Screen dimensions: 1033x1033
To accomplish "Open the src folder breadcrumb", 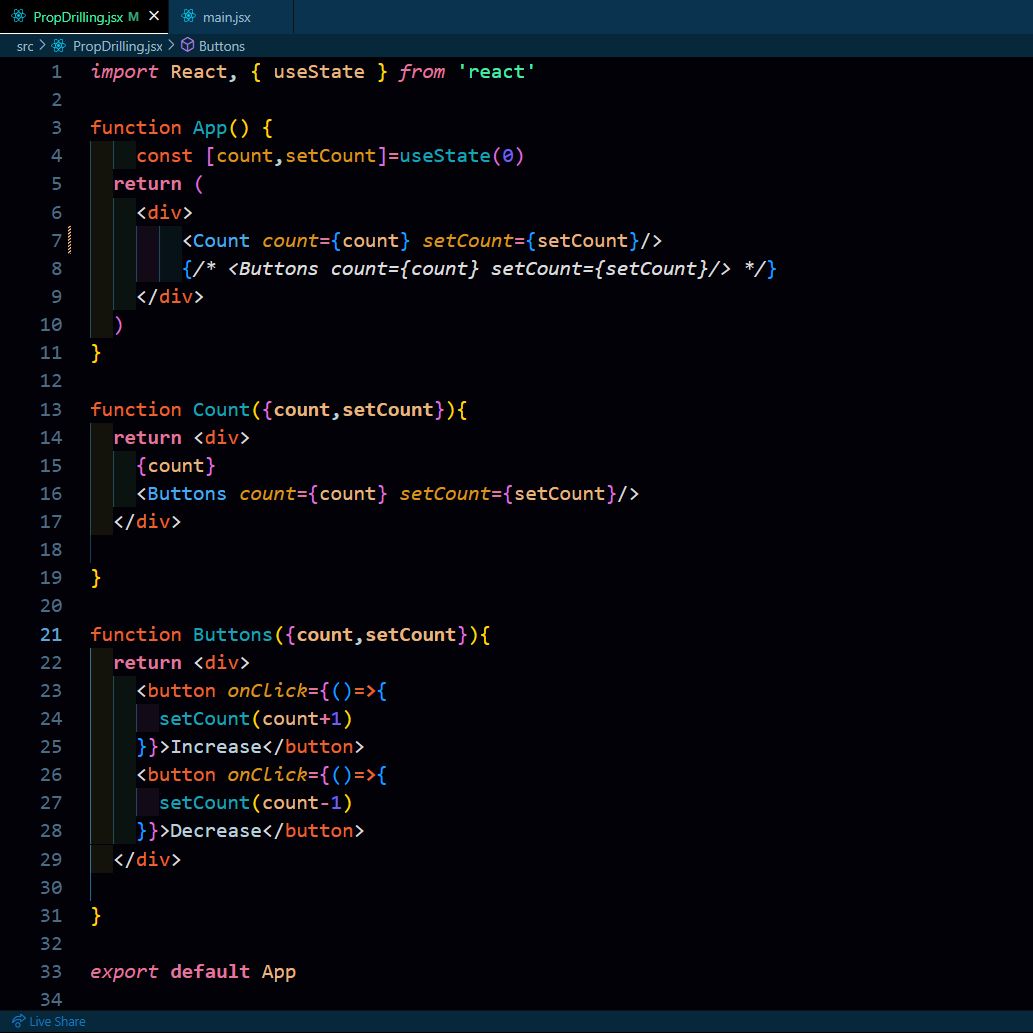I will point(25,46).
